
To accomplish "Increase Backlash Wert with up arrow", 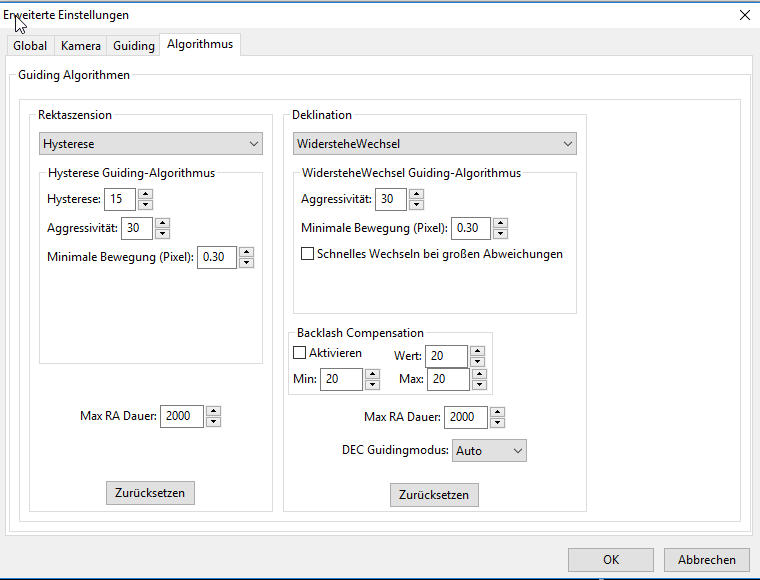I will pyautogui.click(x=477, y=351).
